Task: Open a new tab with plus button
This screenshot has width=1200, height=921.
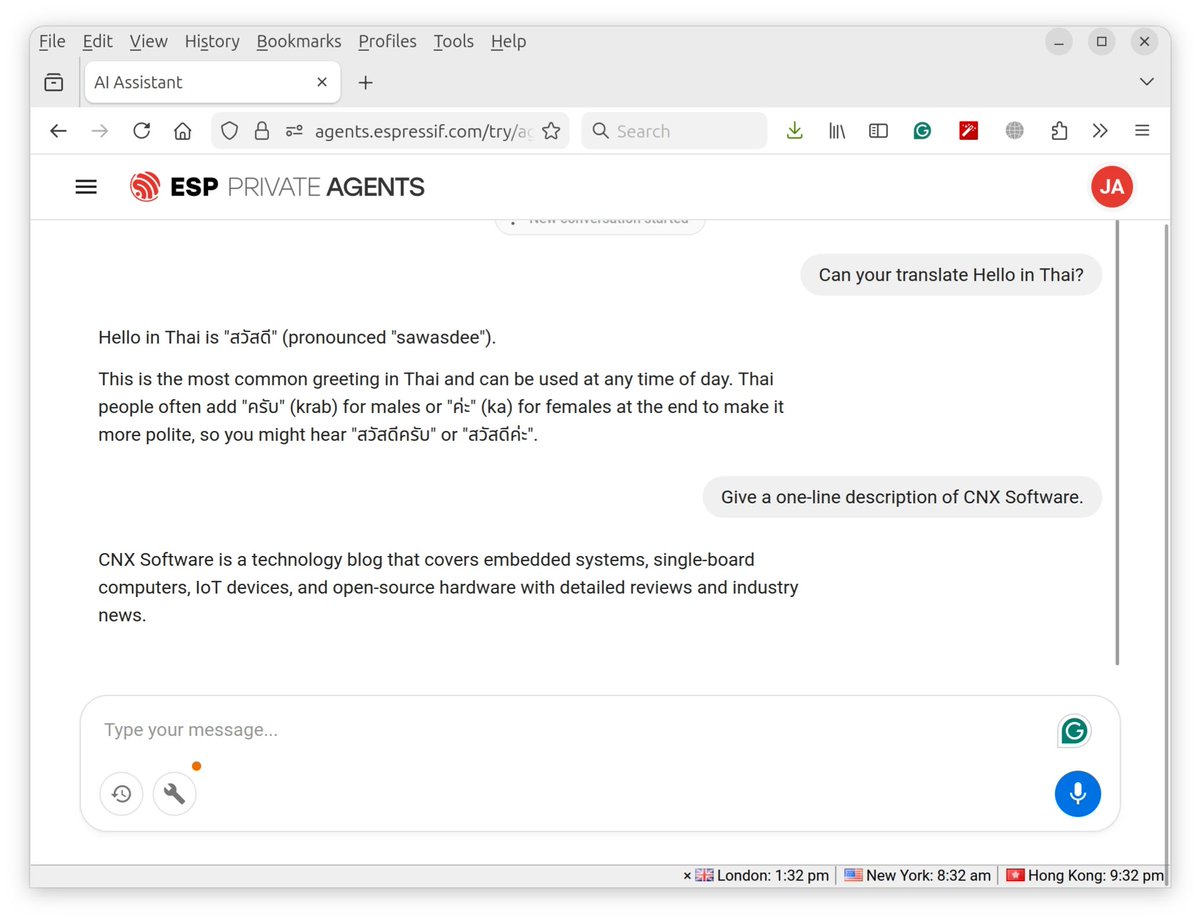Action: tap(365, 82)
